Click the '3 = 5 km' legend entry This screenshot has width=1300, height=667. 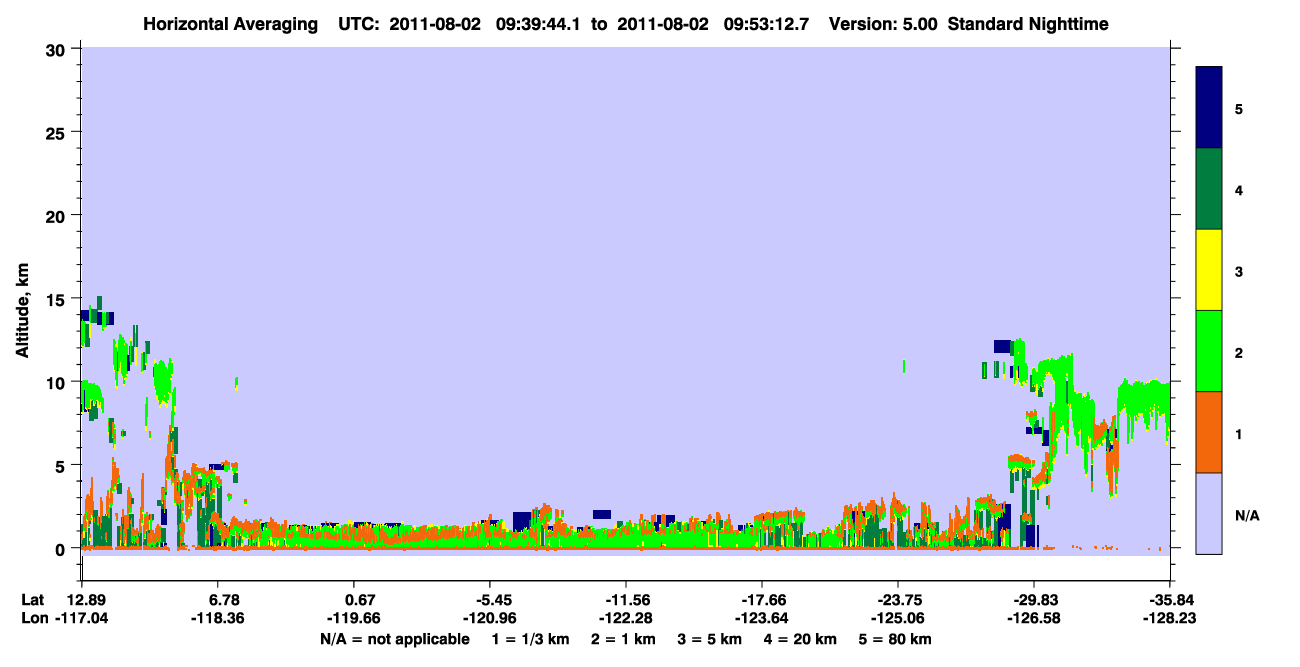pyautogui.click(x=711, y=639)
